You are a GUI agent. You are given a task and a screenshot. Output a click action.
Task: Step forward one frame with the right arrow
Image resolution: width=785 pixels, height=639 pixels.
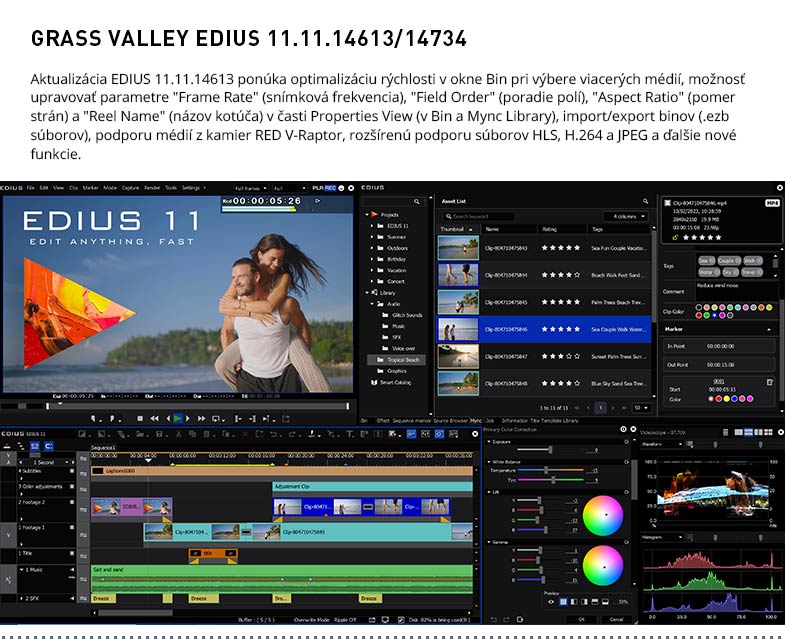pyautogui.click(x=187, y=418)
